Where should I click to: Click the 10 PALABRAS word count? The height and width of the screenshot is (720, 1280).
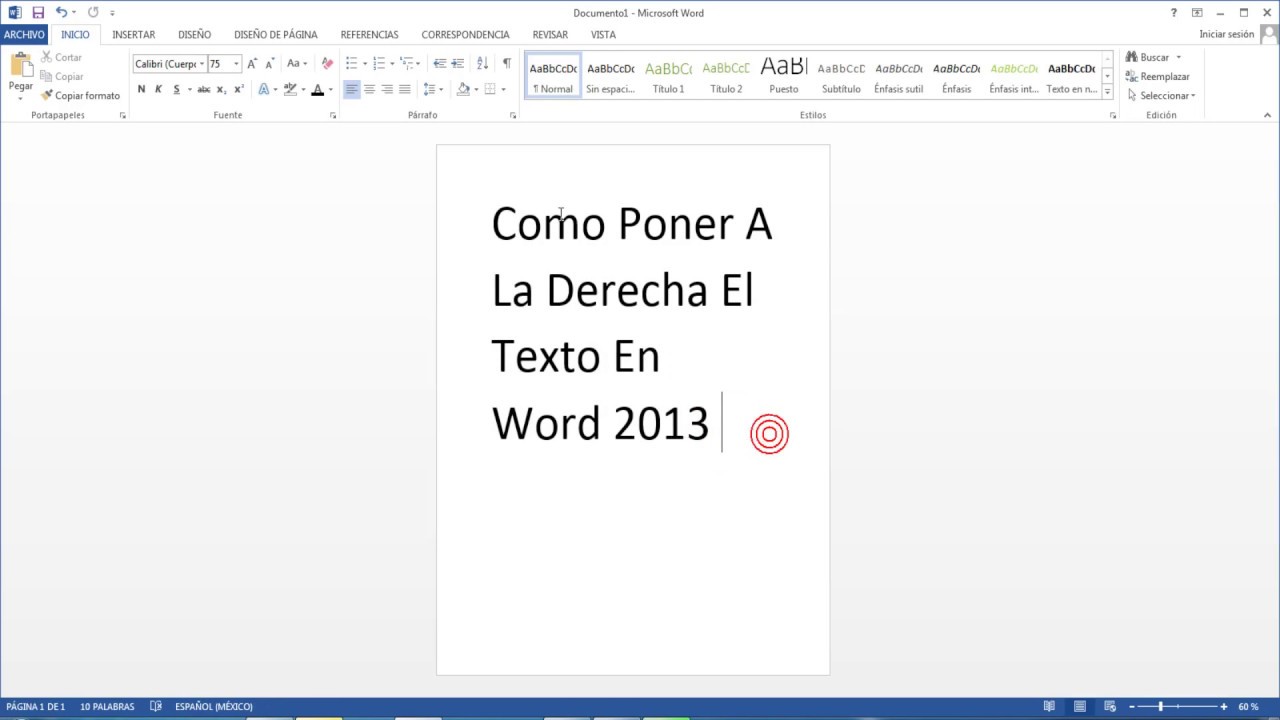[x=107, y=707]
